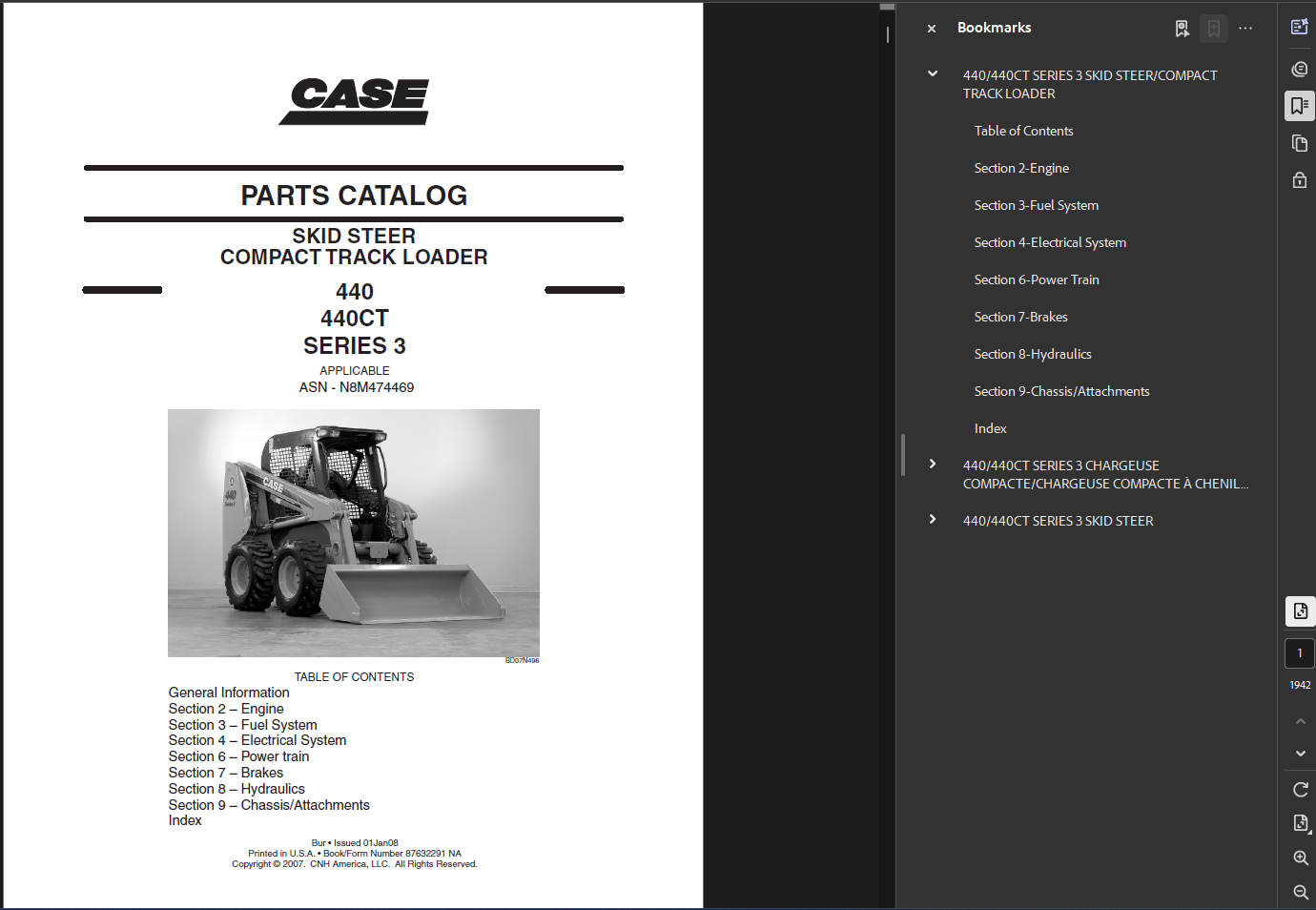Click 'Section 2 – Engine' on the page
The image size is (1316, 910).
226,709
